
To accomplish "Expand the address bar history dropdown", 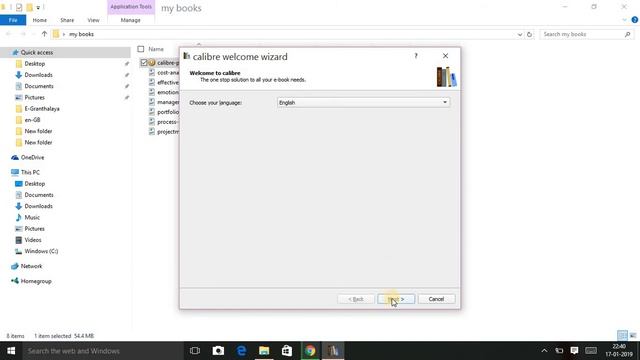I will point(520,34).
